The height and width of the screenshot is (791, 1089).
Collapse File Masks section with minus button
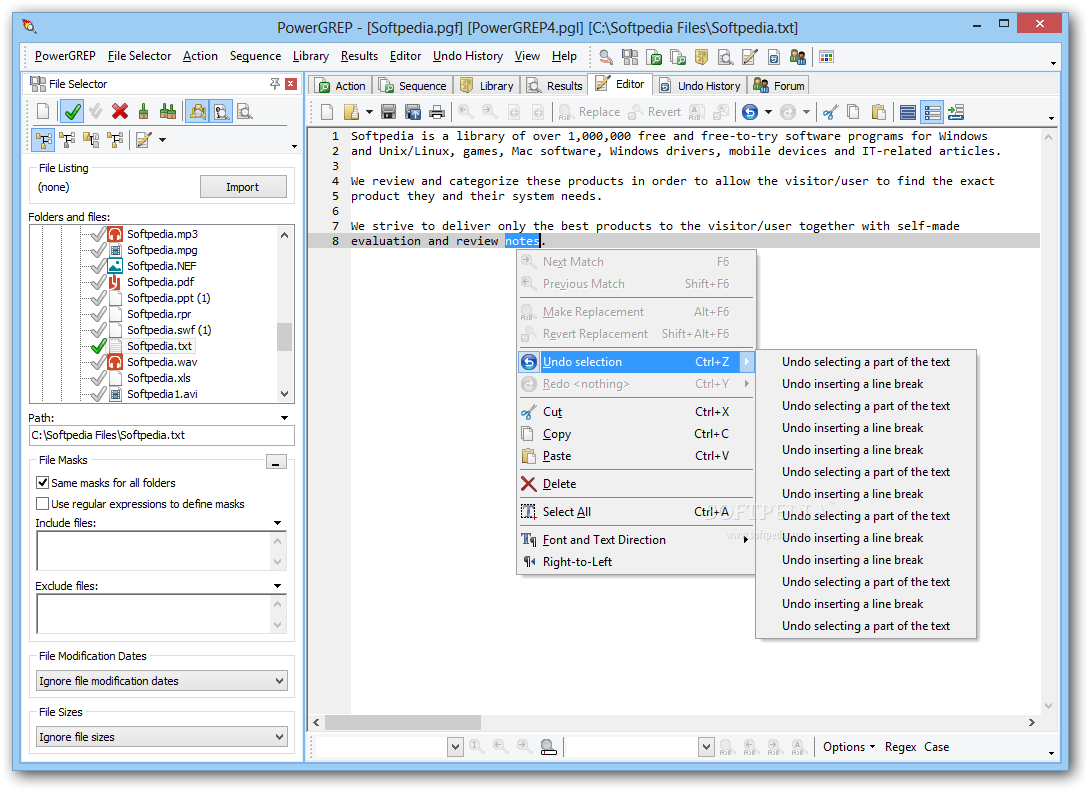(276, 462)
